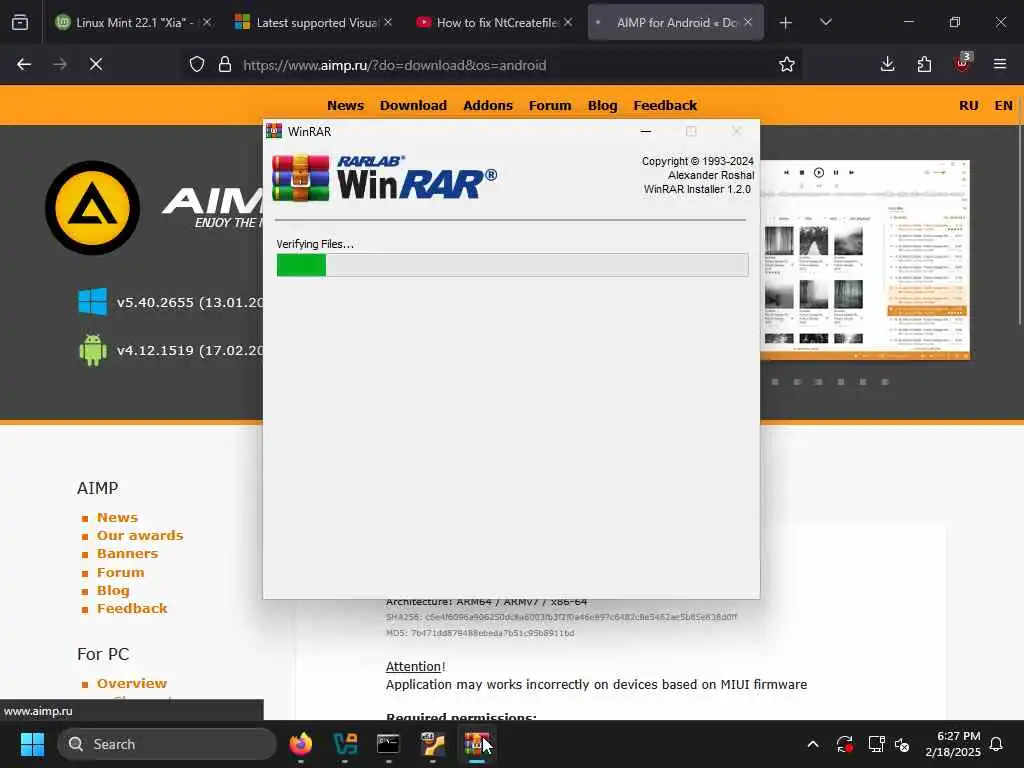
Task: Click the WinRAR installer title bar icon
Action: click(274, 131)
